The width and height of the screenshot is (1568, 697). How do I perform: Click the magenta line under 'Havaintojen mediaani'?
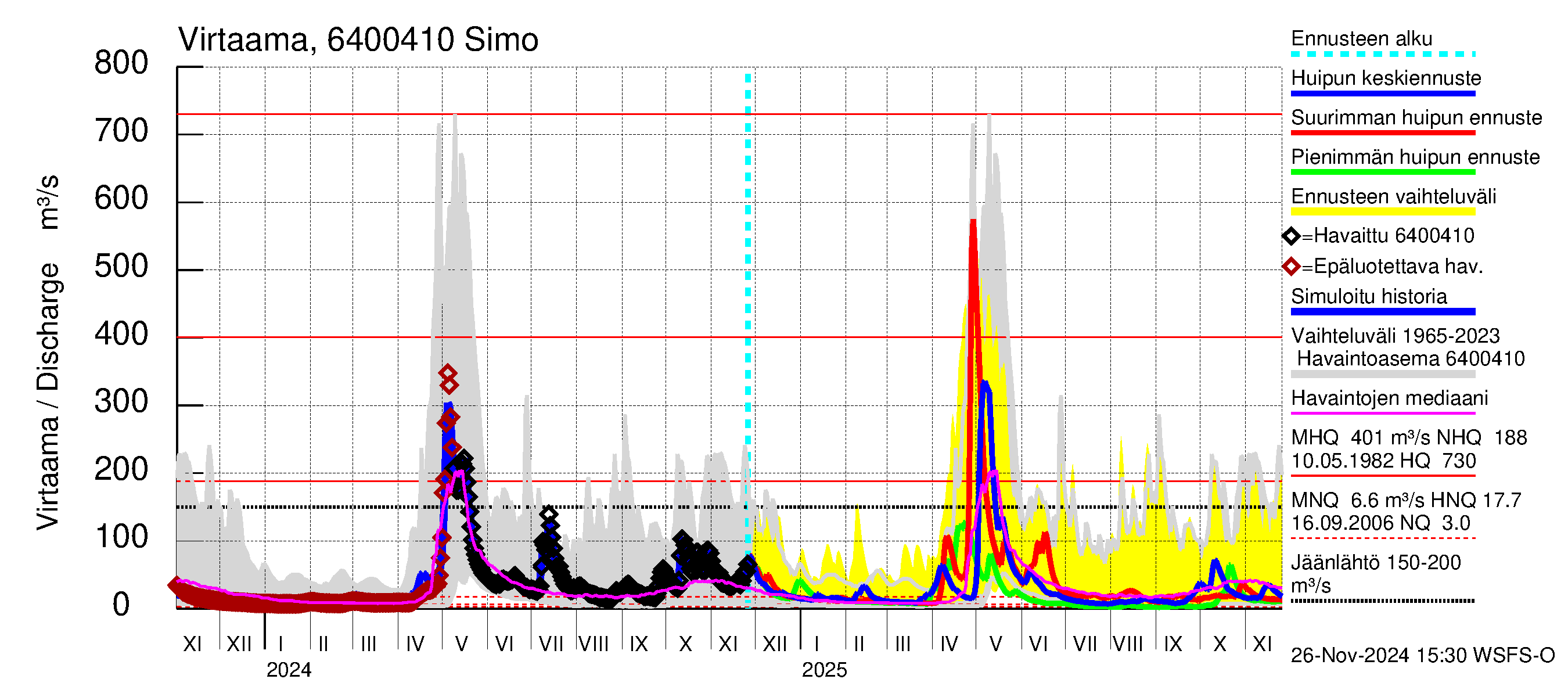tap(1383, 414)
